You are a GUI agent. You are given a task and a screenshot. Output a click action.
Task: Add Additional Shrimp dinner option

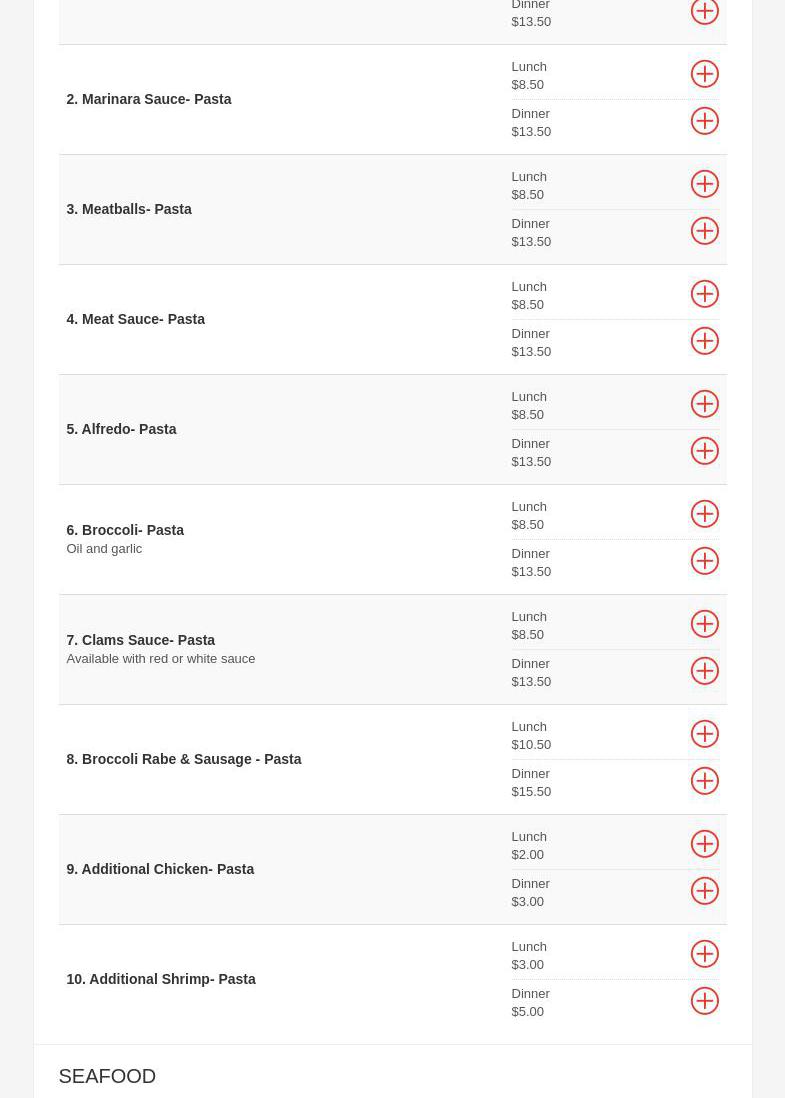coord(704,1001)
